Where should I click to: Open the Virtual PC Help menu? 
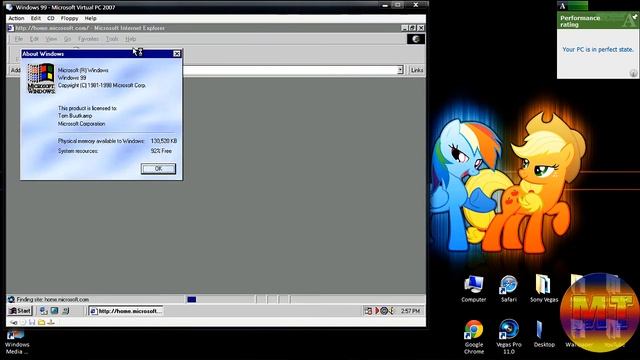pos(90,18)
